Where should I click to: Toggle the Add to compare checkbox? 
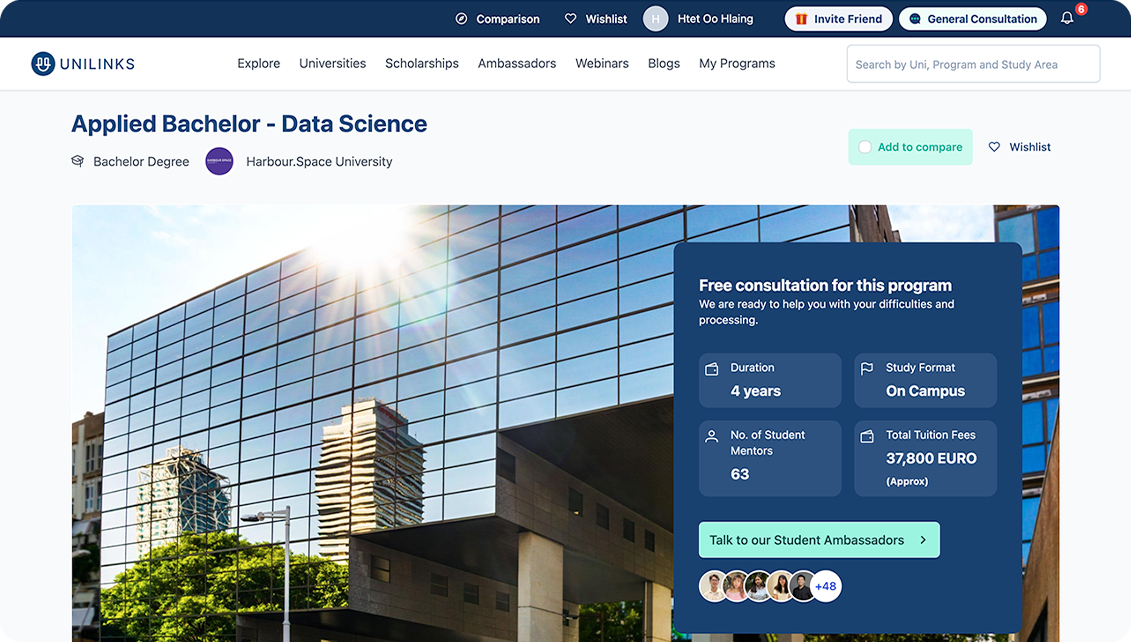[865, 146]
